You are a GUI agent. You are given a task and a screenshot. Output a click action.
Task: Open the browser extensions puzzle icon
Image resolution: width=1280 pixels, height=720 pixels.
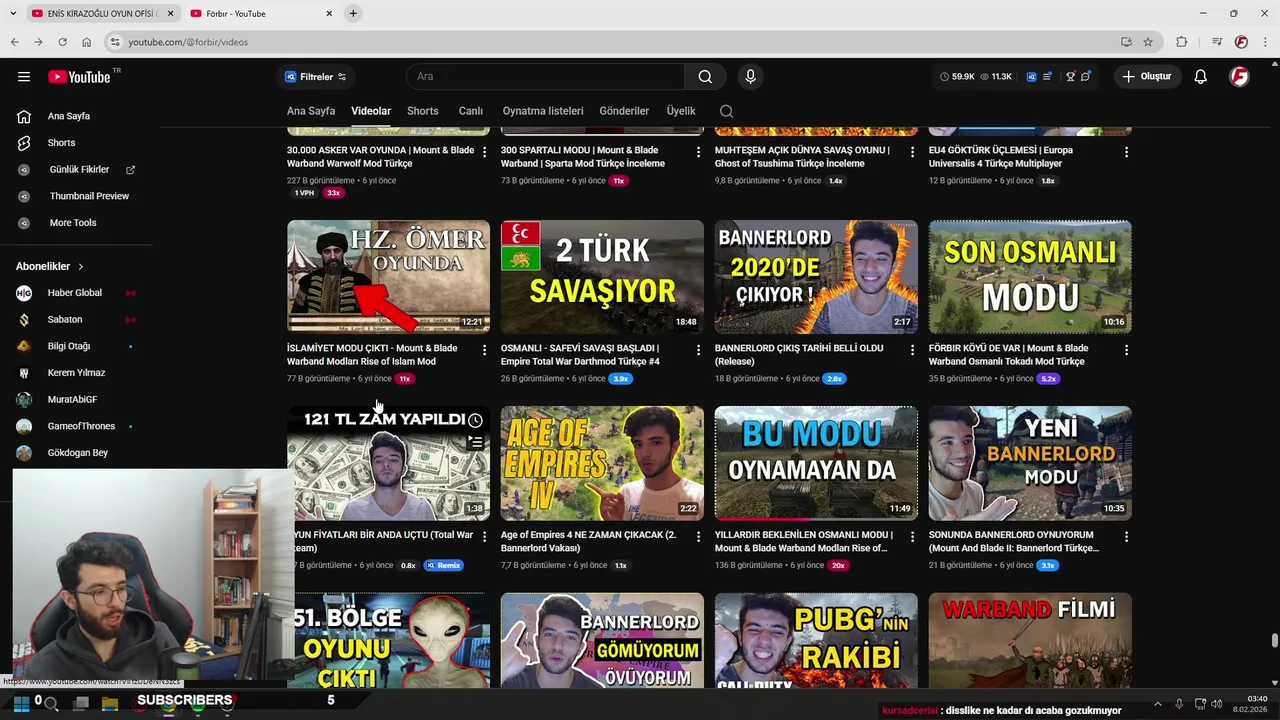[x=1181, y=42]
